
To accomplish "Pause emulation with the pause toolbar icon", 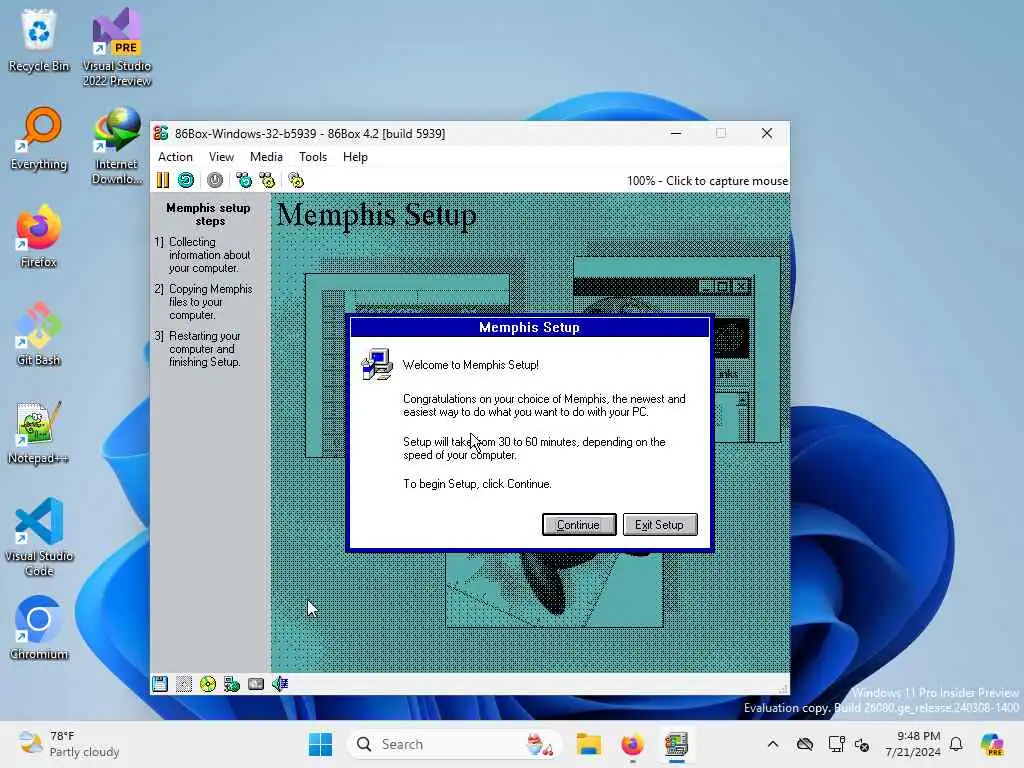I will (x=163, y=180).
